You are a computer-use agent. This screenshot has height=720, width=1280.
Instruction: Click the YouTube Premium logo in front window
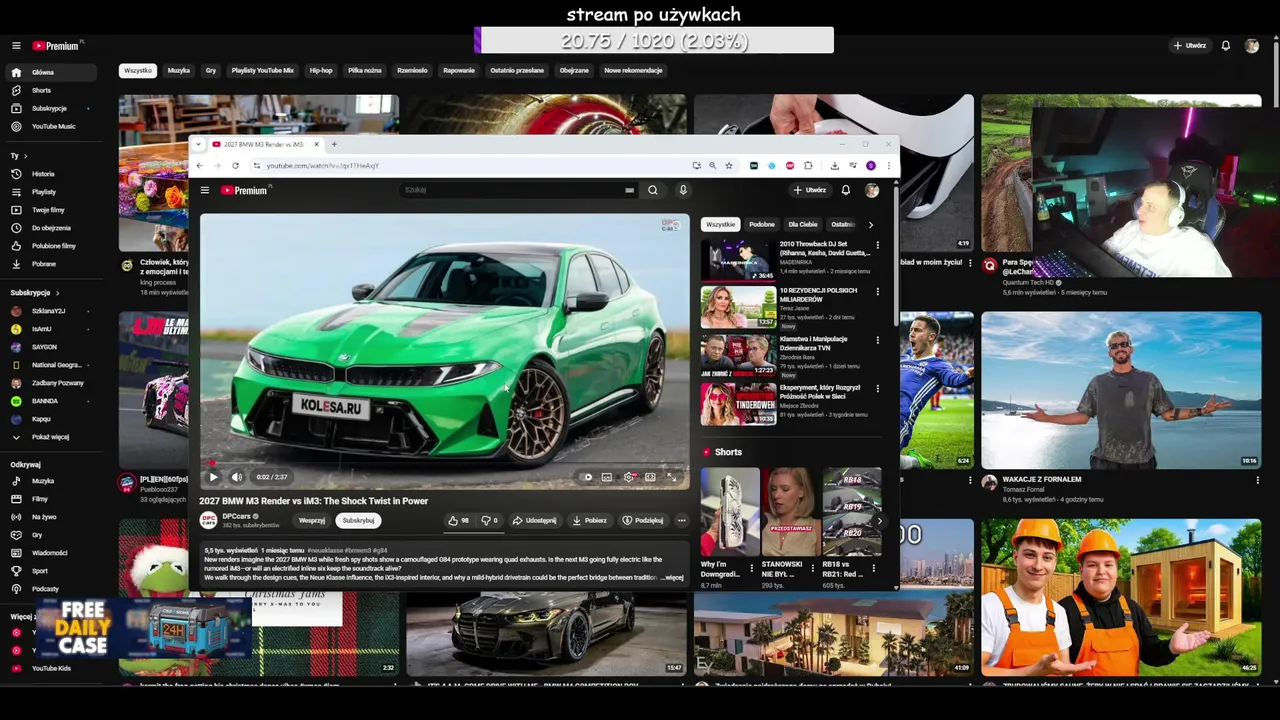point(247,190)
